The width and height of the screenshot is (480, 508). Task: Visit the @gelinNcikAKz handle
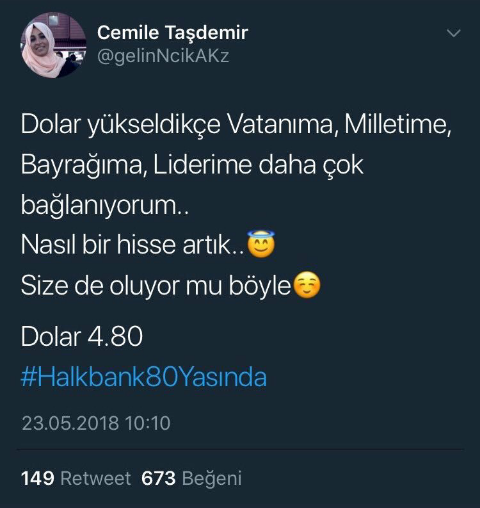[x=163, y=56]
